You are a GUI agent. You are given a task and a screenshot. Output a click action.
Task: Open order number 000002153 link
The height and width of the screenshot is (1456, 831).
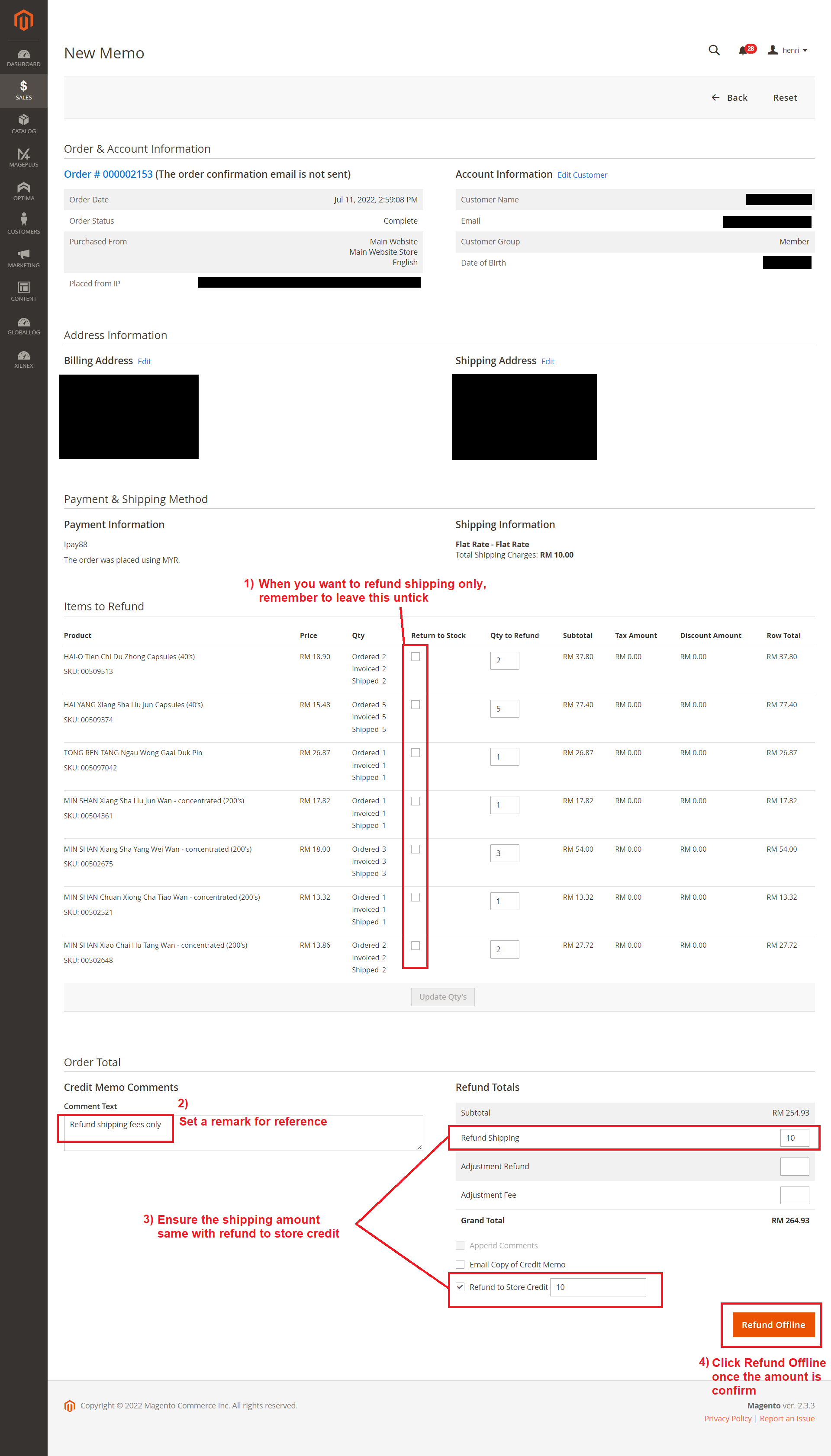point(109,174)
